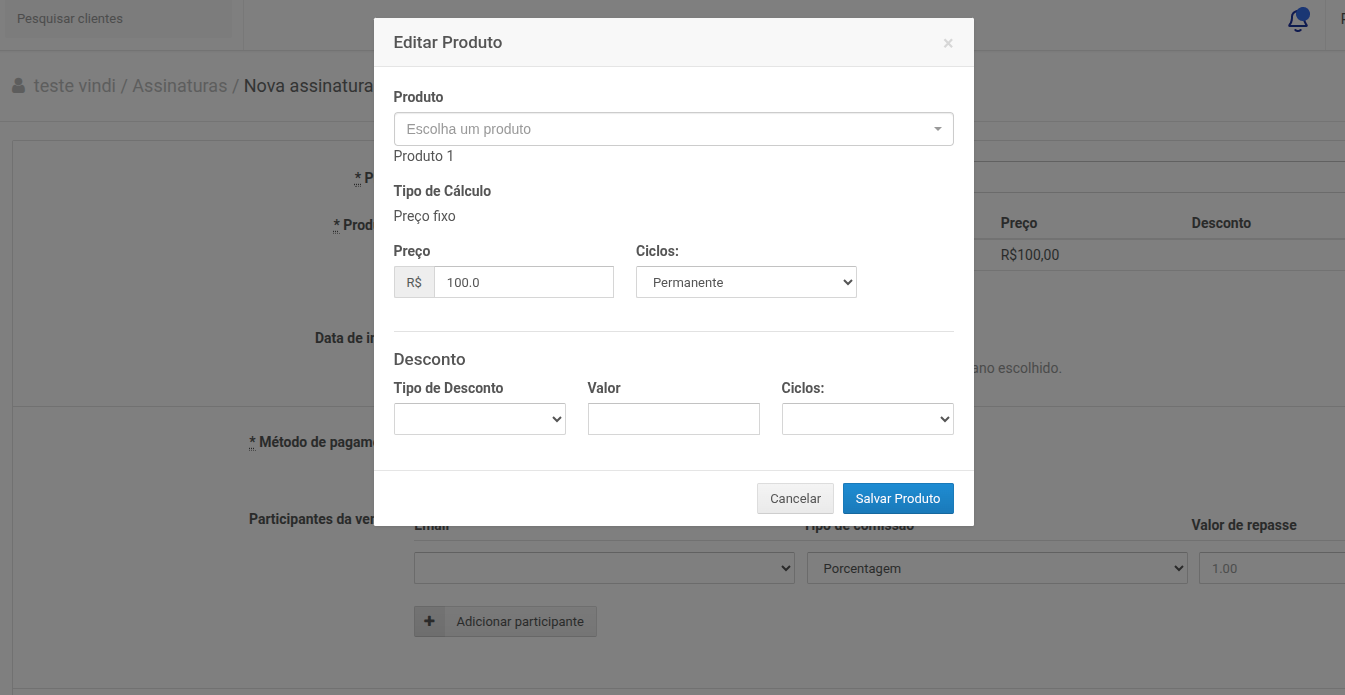Expand the Ciclos dropdown showing Permanente
This screenshot has width=1345, height=695.
pyautogui.click(x=745, y=282)
